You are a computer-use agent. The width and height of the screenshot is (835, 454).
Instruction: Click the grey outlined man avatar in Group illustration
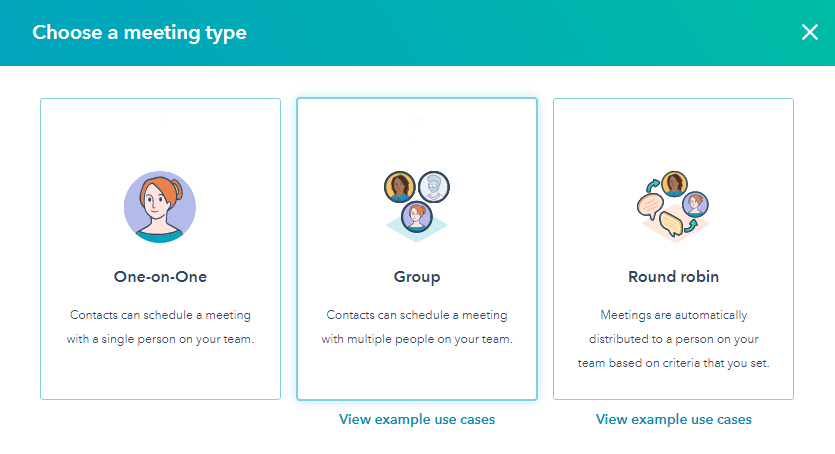(434, 187)
